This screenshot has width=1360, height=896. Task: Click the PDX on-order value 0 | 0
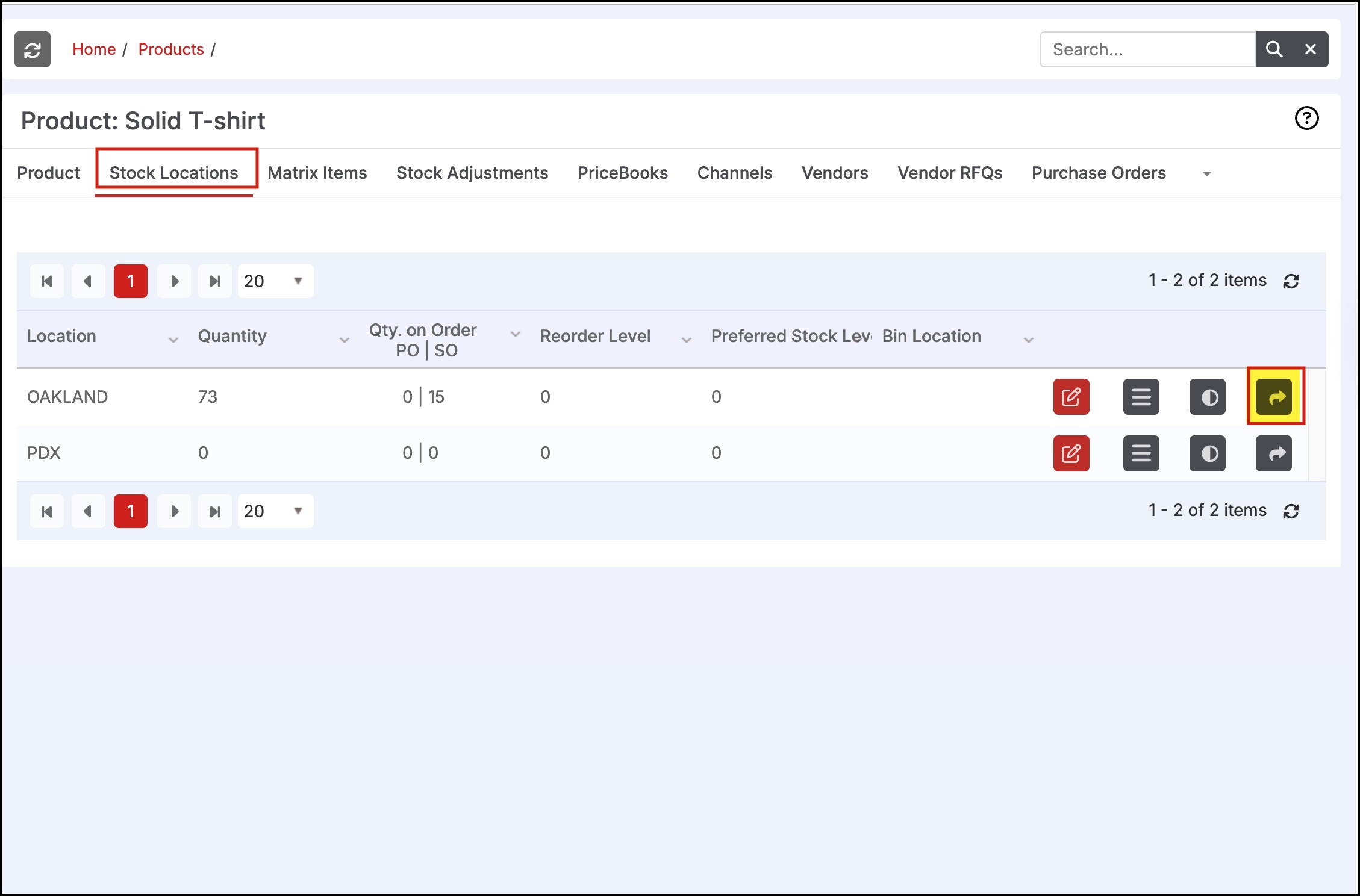(420, 453)
